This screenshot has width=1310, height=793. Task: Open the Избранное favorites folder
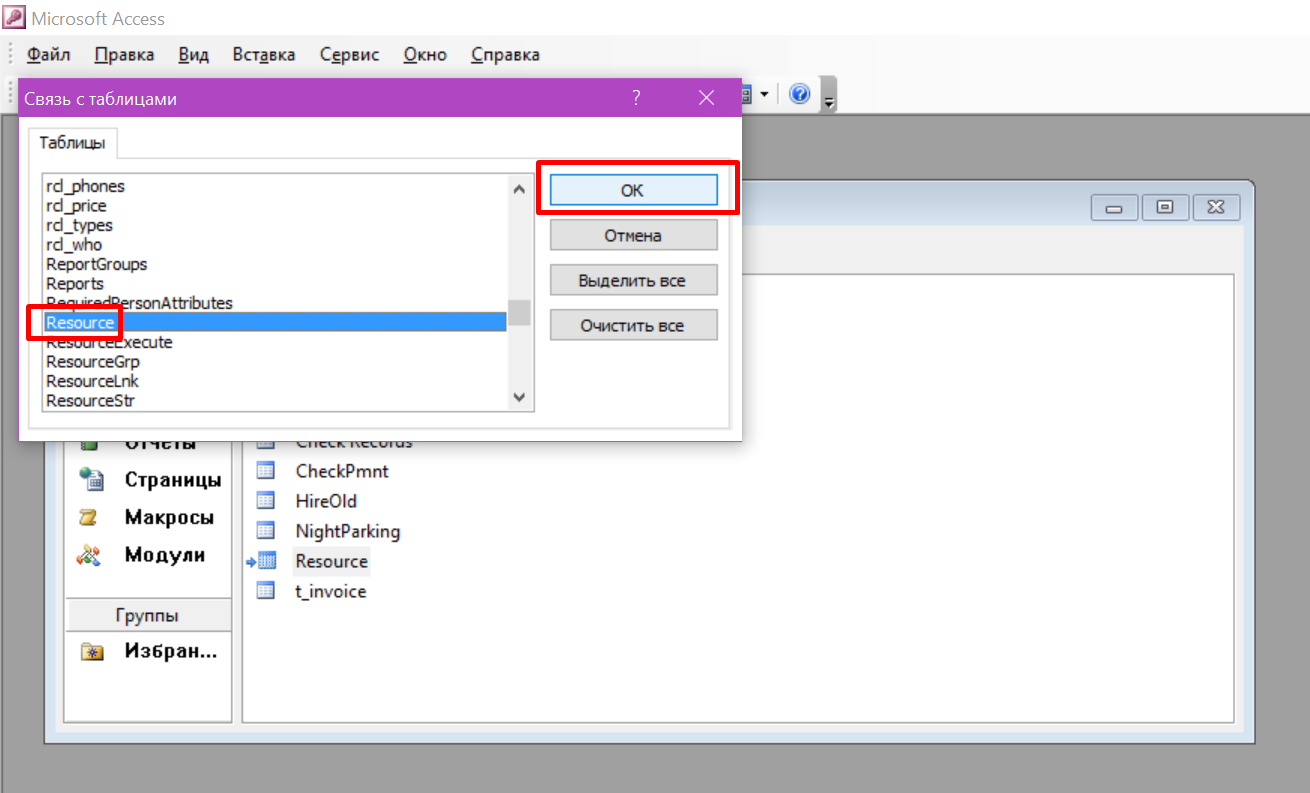pyautogui.click(x=148, y=651)
